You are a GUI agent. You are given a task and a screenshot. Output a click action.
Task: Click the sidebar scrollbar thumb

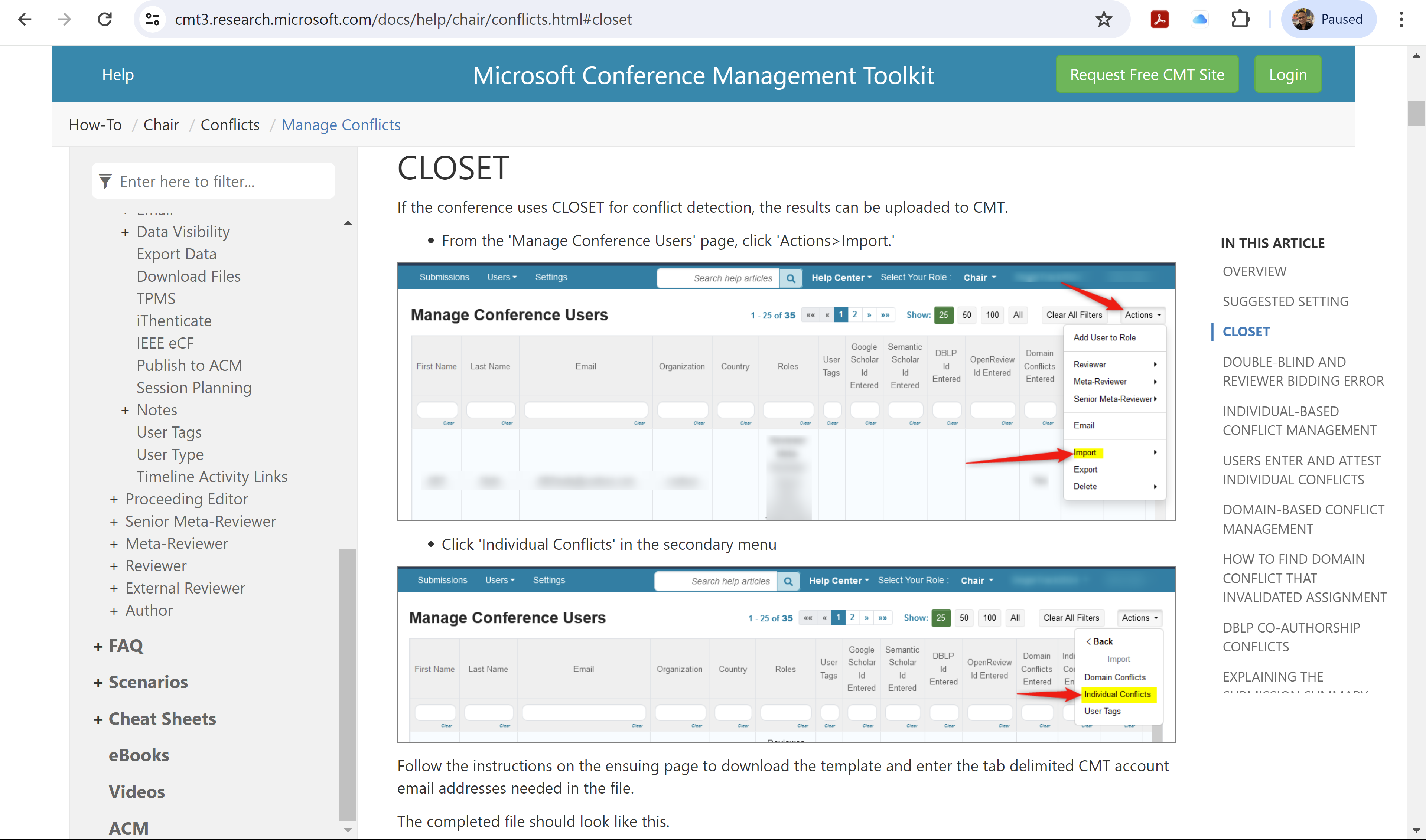point(348,685)
